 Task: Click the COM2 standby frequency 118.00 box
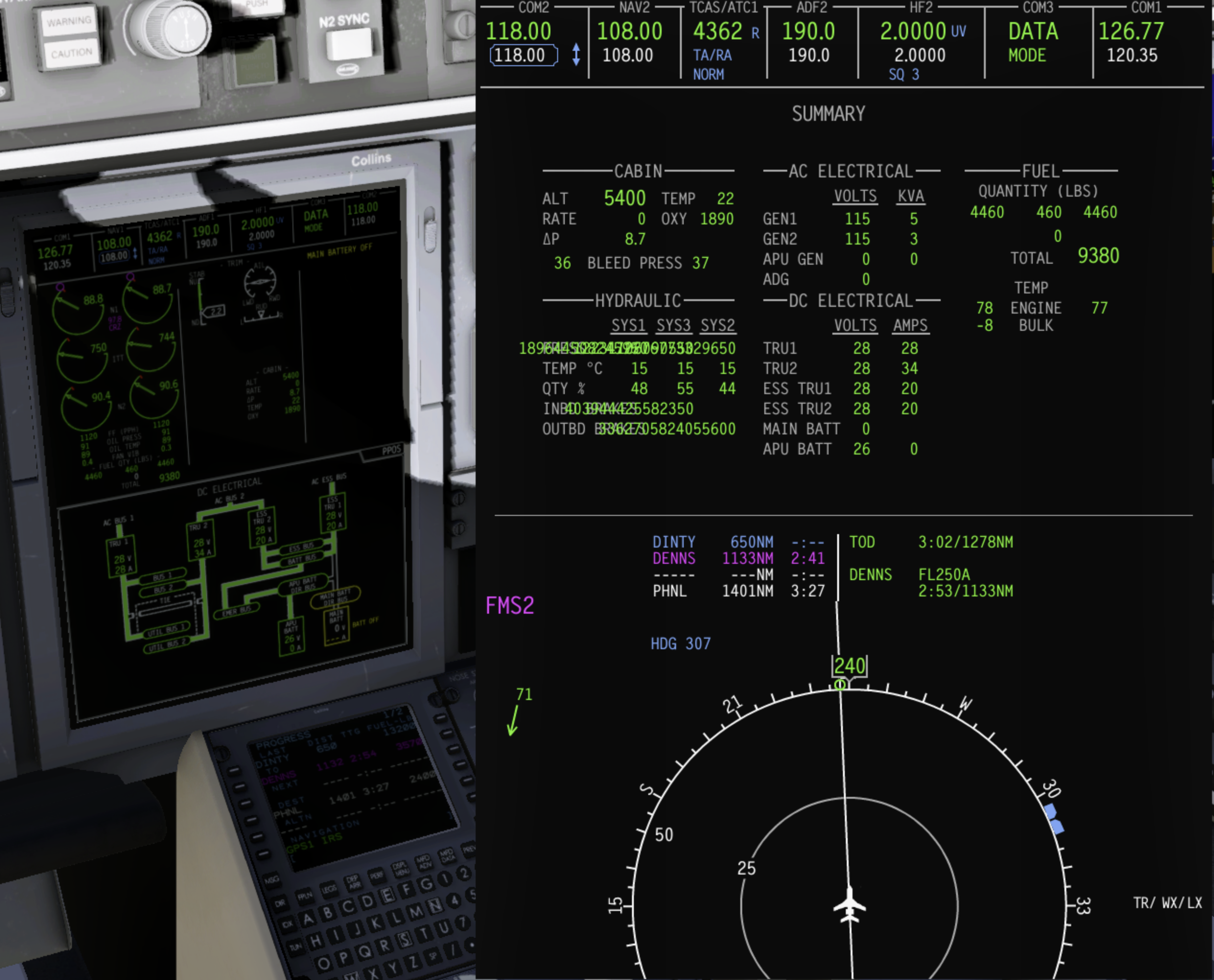click(523, 55)
